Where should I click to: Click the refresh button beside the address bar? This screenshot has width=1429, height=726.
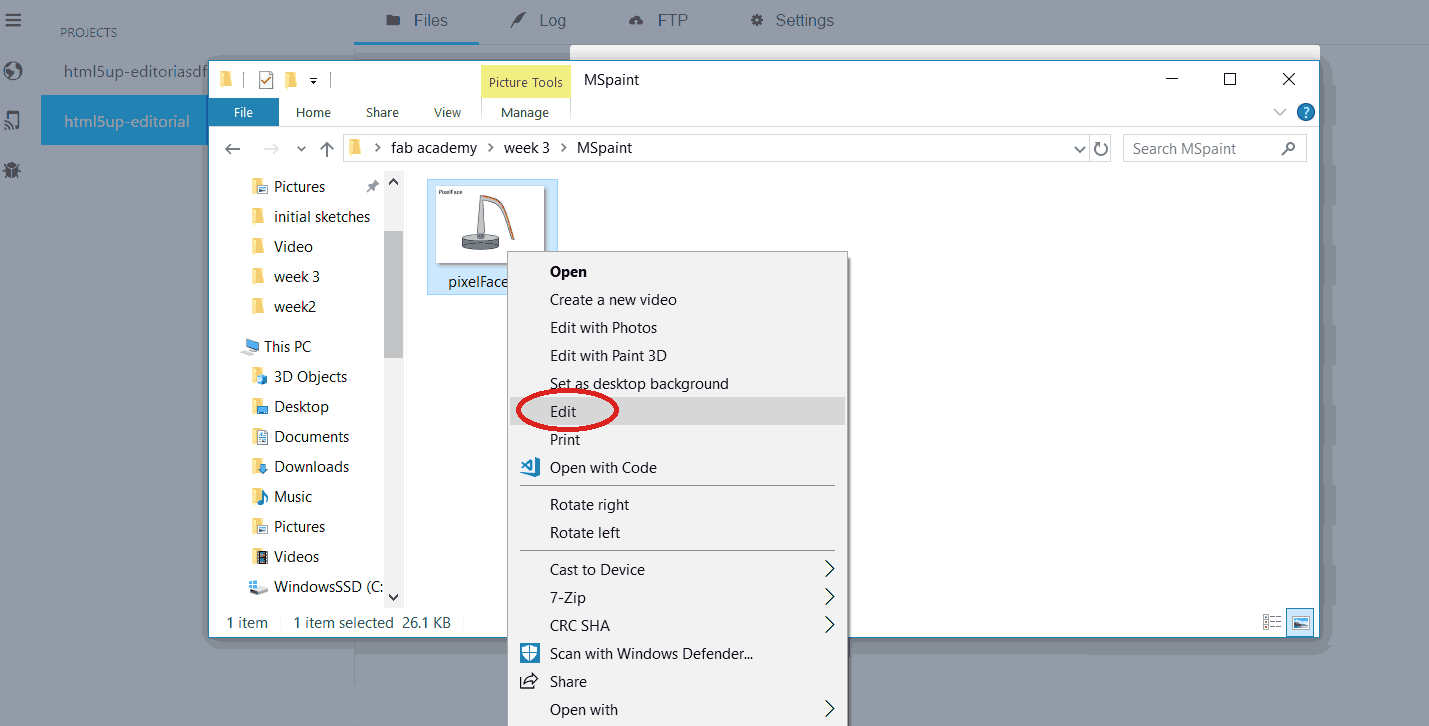click(x=1101, y=149)
